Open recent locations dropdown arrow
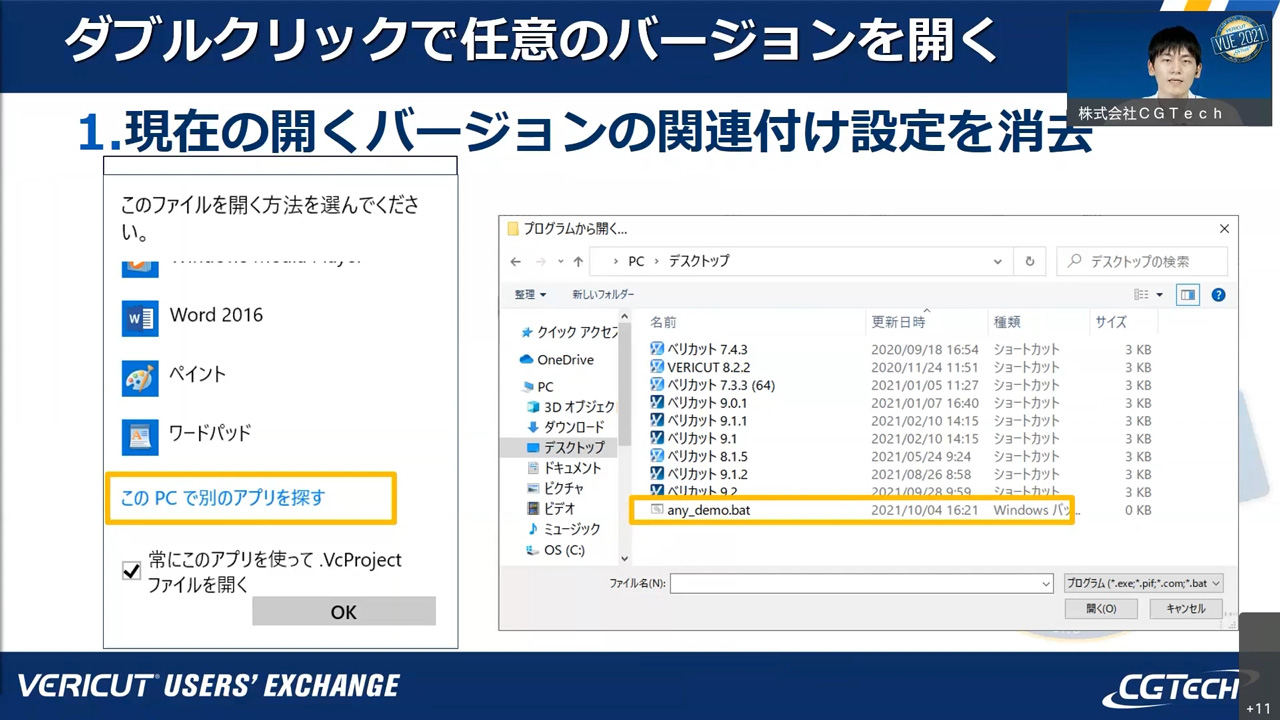The width and height of the screenshot is (1280, 720). (x=559, y=262)
